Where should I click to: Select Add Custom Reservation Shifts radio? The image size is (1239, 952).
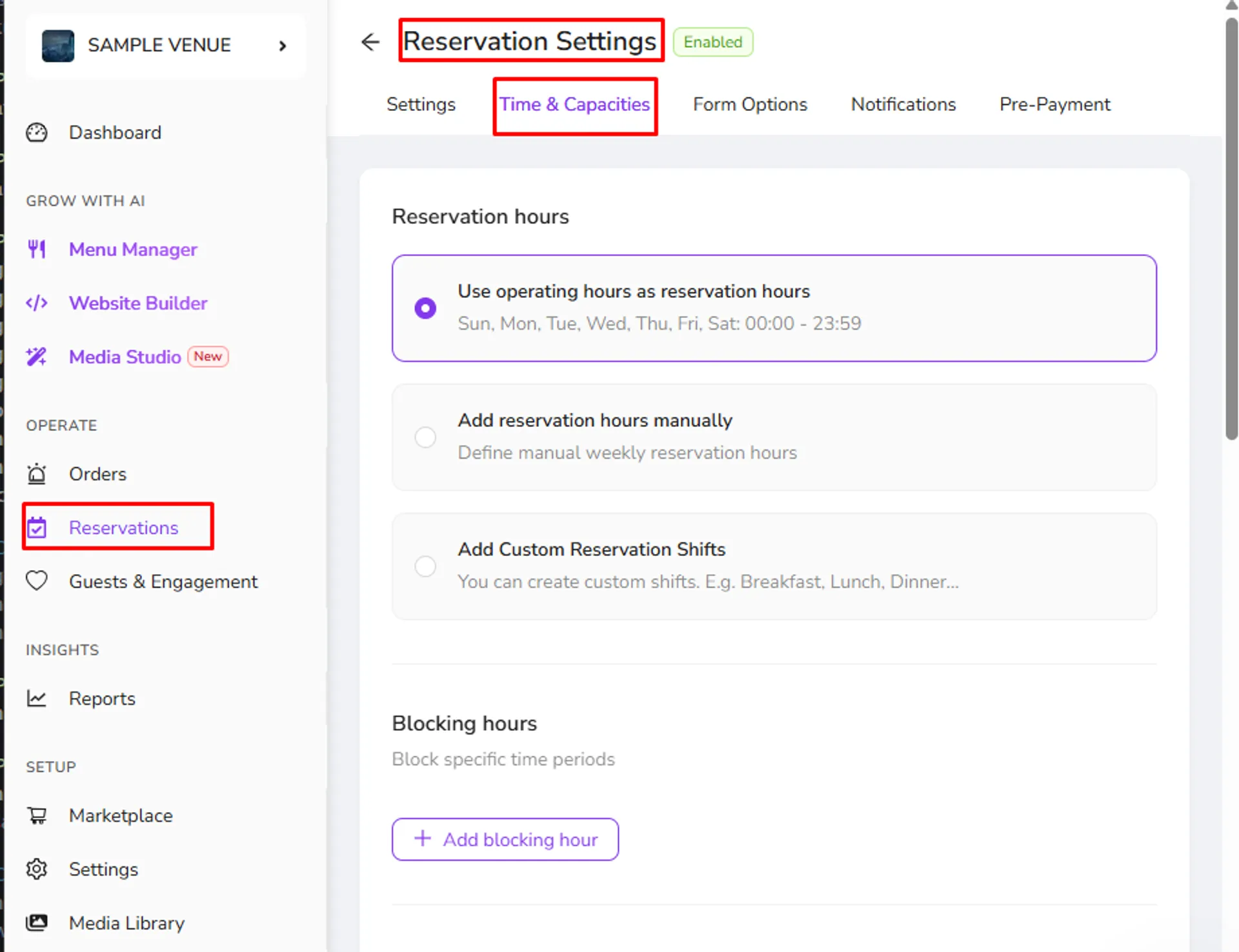tap(425, 566)
